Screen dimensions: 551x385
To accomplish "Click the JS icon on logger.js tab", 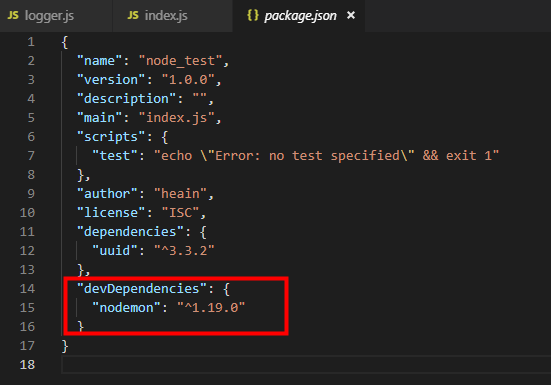I will (13, 15).
